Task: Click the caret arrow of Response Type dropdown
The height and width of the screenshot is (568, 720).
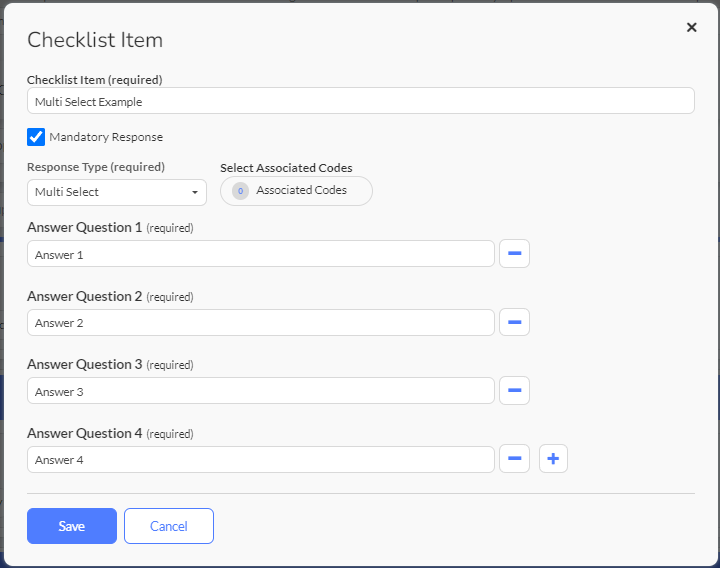Action: coord(195,192)
